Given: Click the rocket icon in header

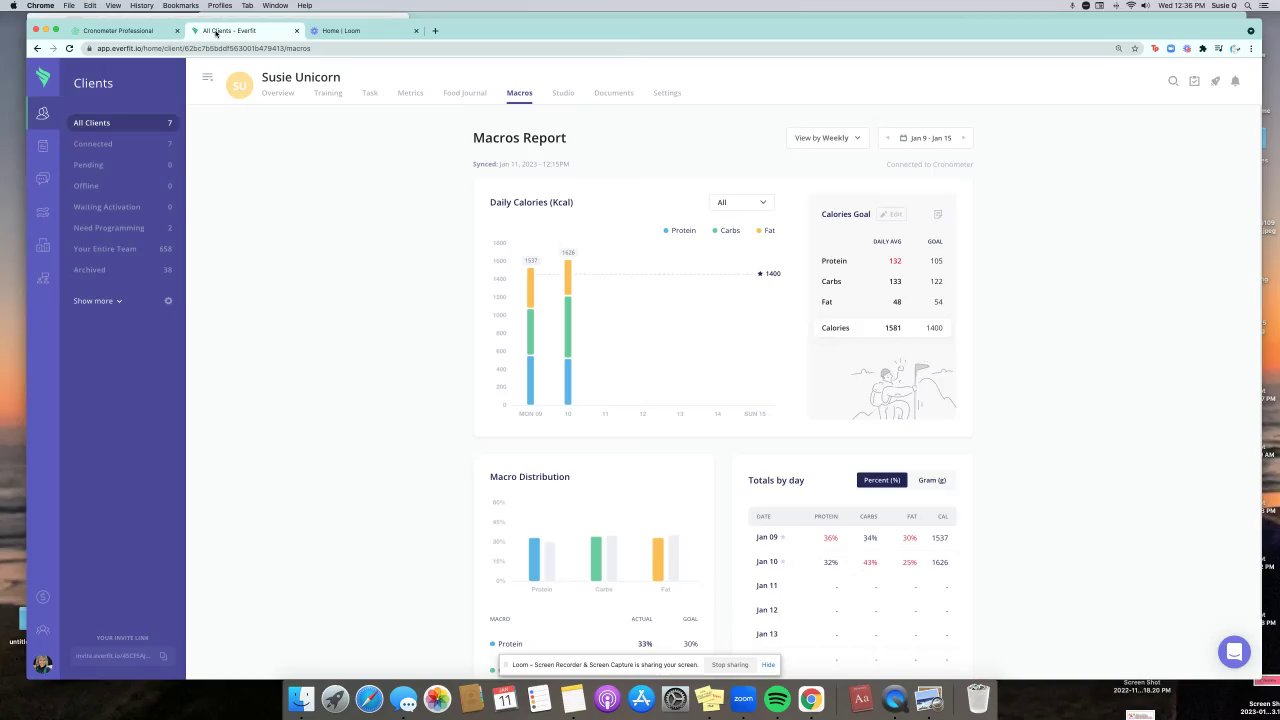Looking at the screenshot, I should [x=1215, y=81].
